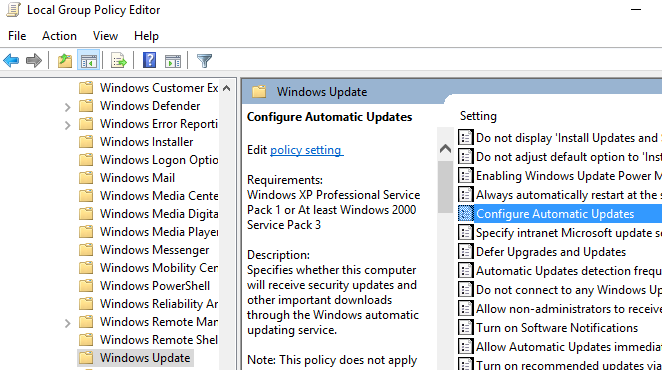The height and width of the screenshot is (370, 662).
Task: Click the Up one level folder icon
Action: click(65, 61)
